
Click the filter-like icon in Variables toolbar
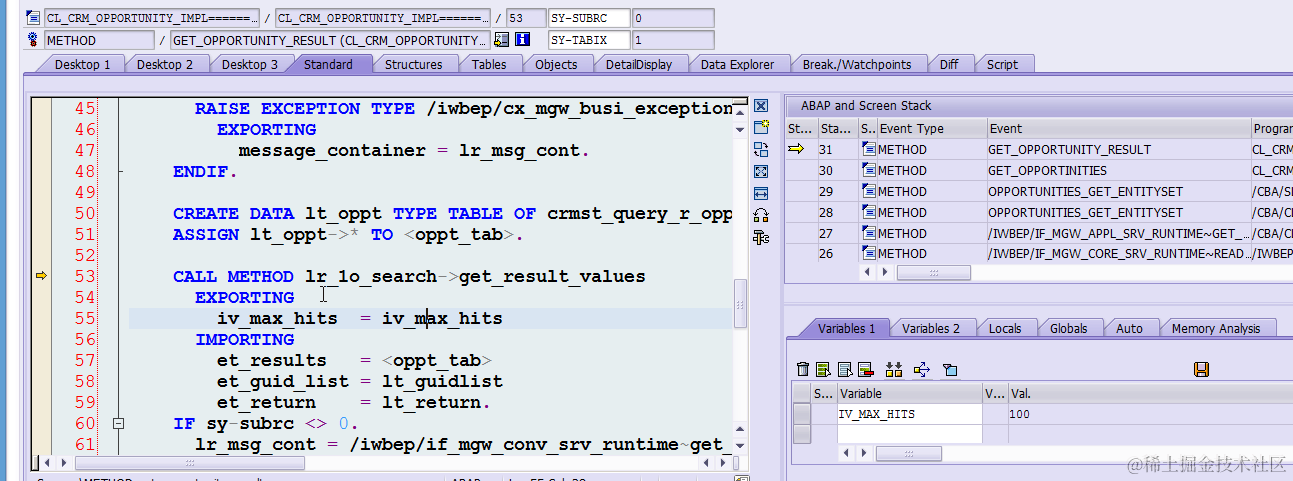(950, 370)
